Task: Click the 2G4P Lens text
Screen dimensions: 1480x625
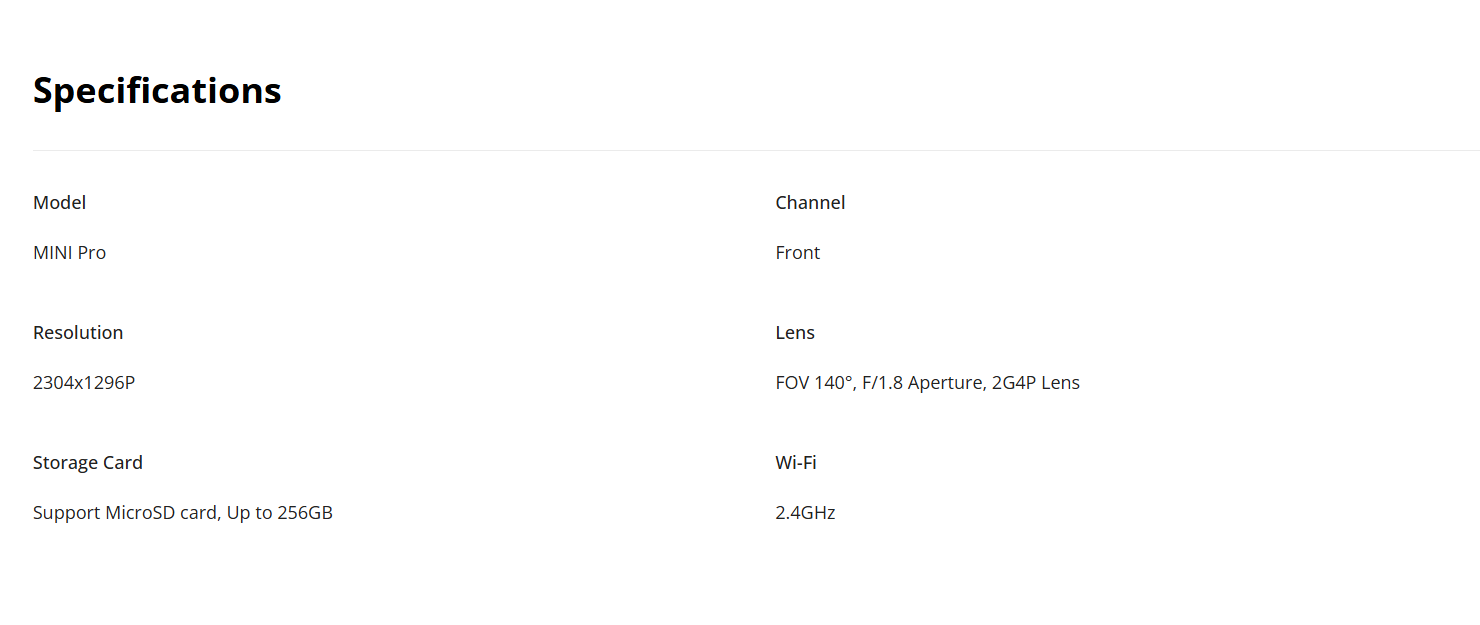Action: point(1036,383)
